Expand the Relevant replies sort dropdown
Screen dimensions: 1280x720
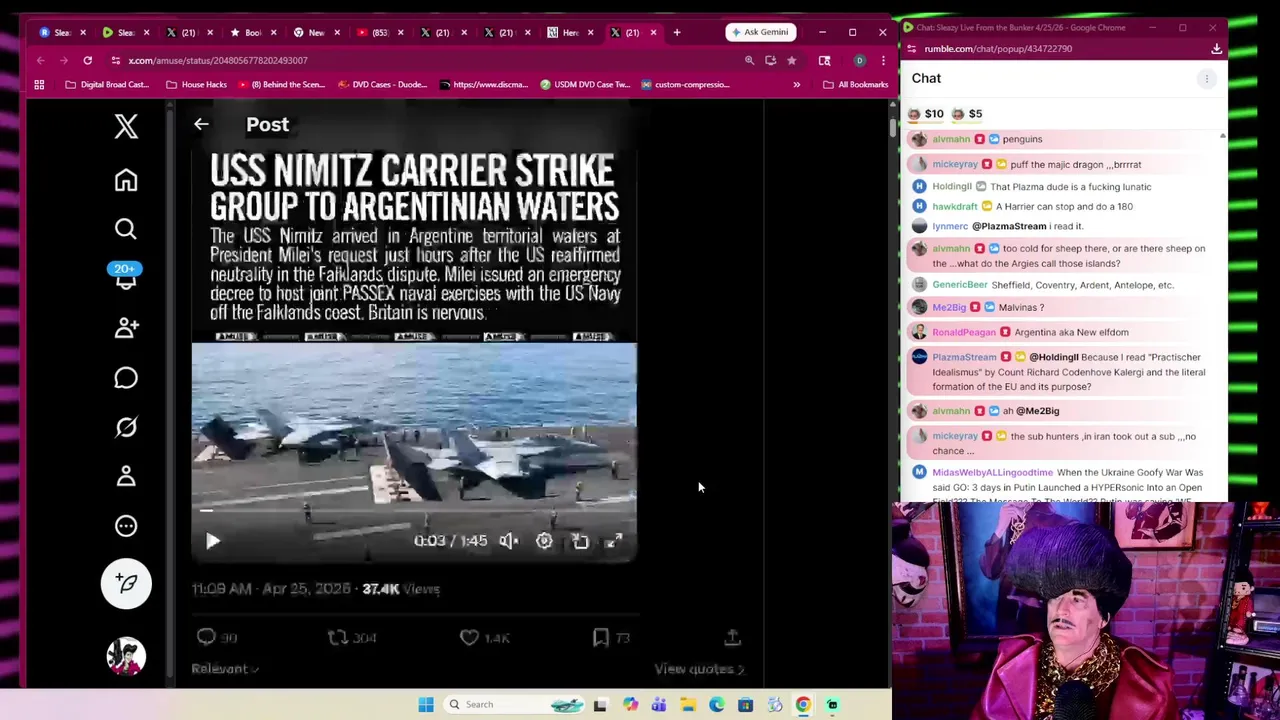(x=225, y=669)
